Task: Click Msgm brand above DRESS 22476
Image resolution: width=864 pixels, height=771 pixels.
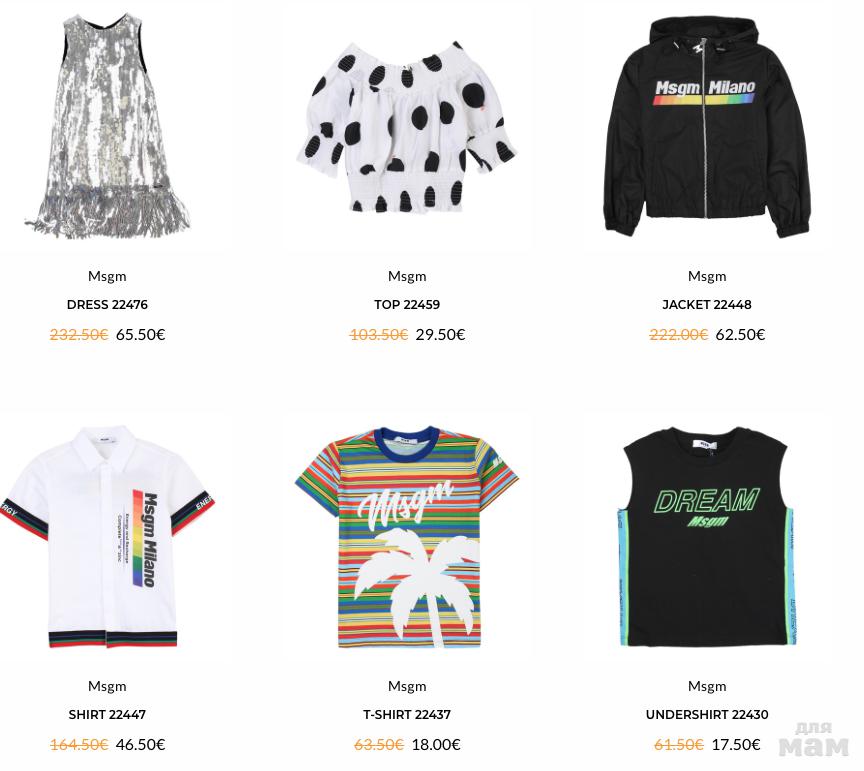Action: tap(107, 276)
